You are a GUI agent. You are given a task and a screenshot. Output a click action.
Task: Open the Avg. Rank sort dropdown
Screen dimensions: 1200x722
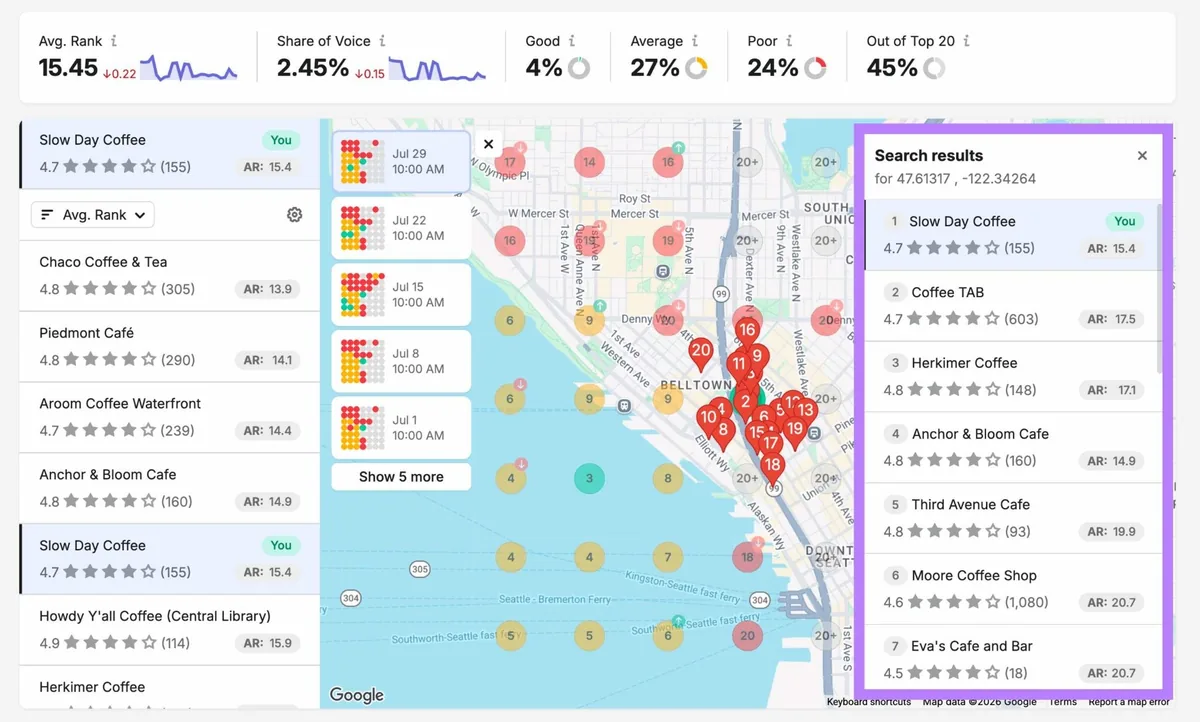pyautogui.click(x=93, y=214)
